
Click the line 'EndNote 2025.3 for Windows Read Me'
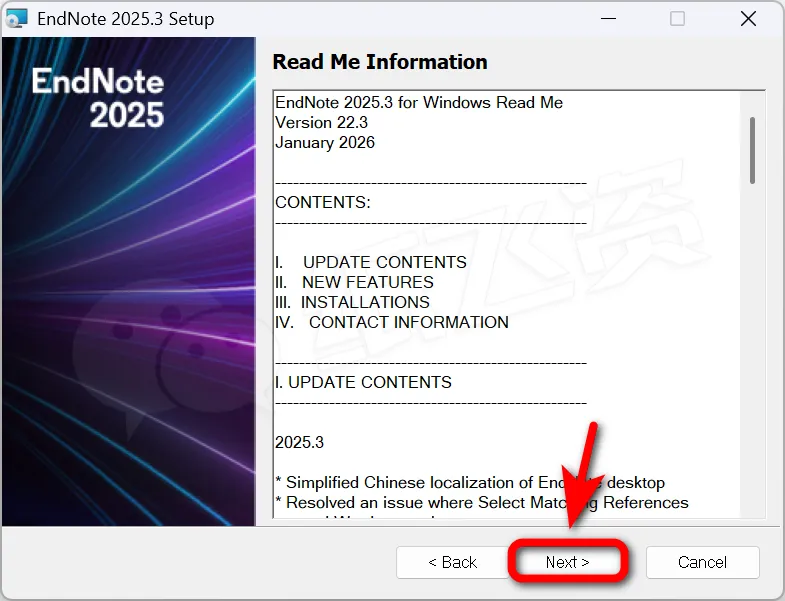[419, 102]
